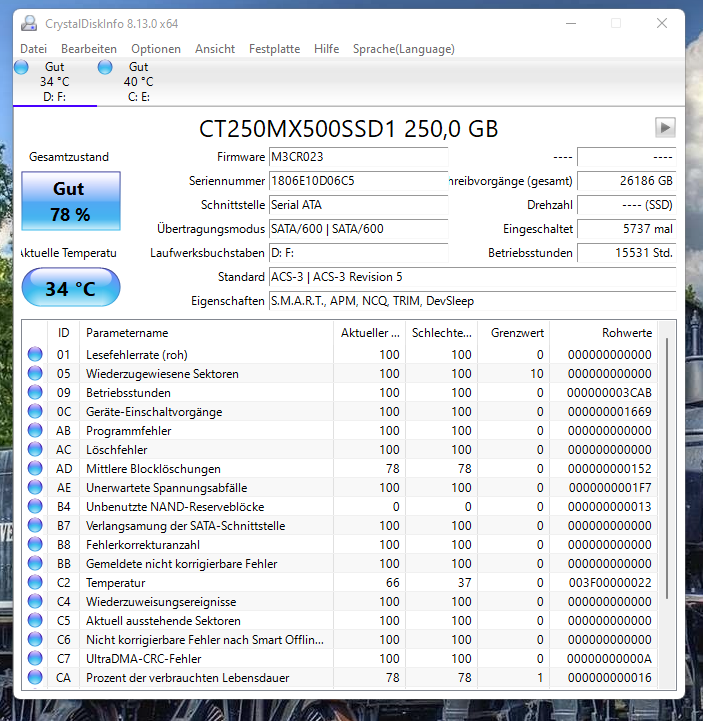Click status orb for UltraDMA-CRC-Fehler row

click(35, 658)
